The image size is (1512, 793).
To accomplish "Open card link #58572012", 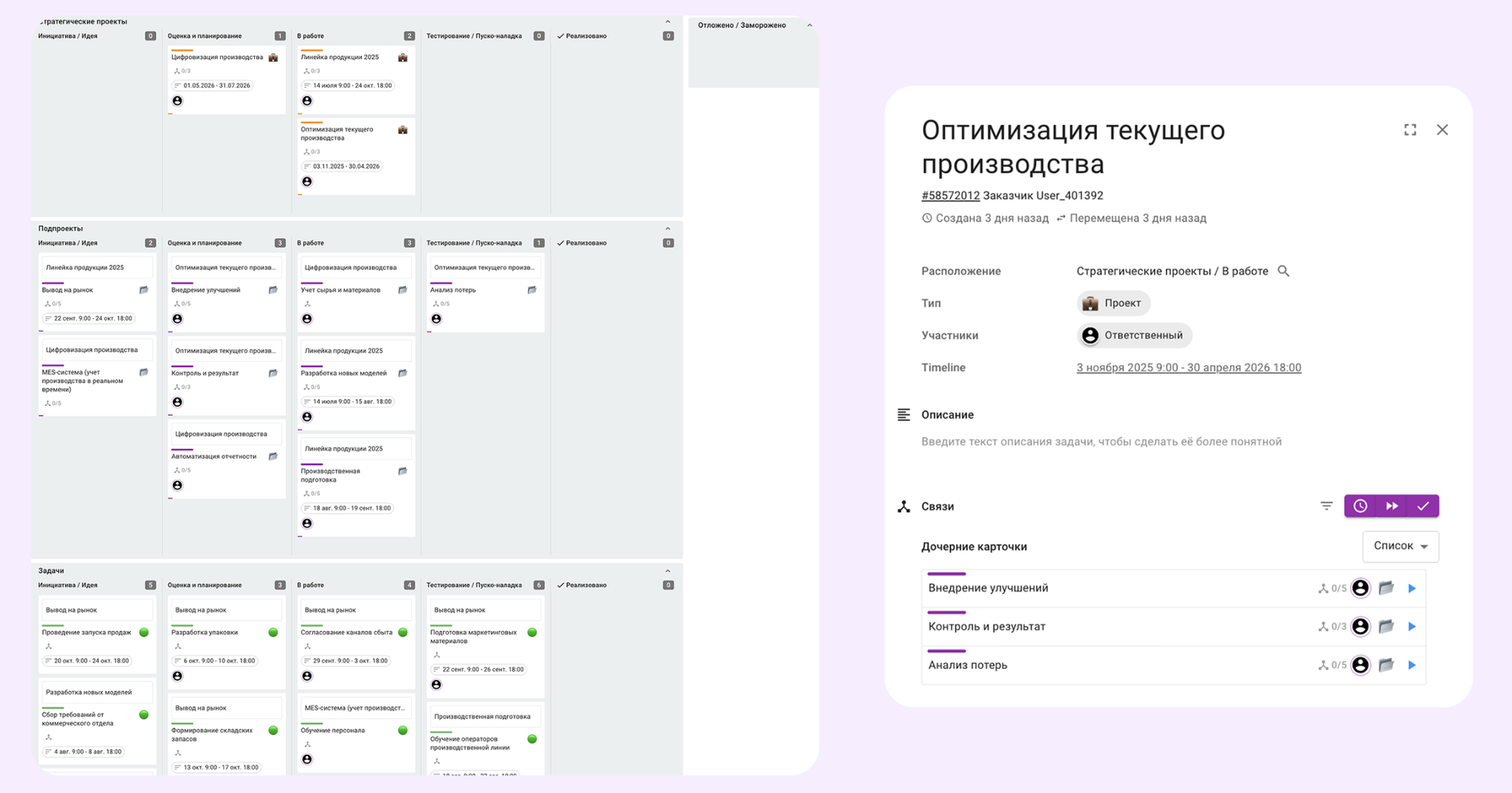I will (949, 195).
